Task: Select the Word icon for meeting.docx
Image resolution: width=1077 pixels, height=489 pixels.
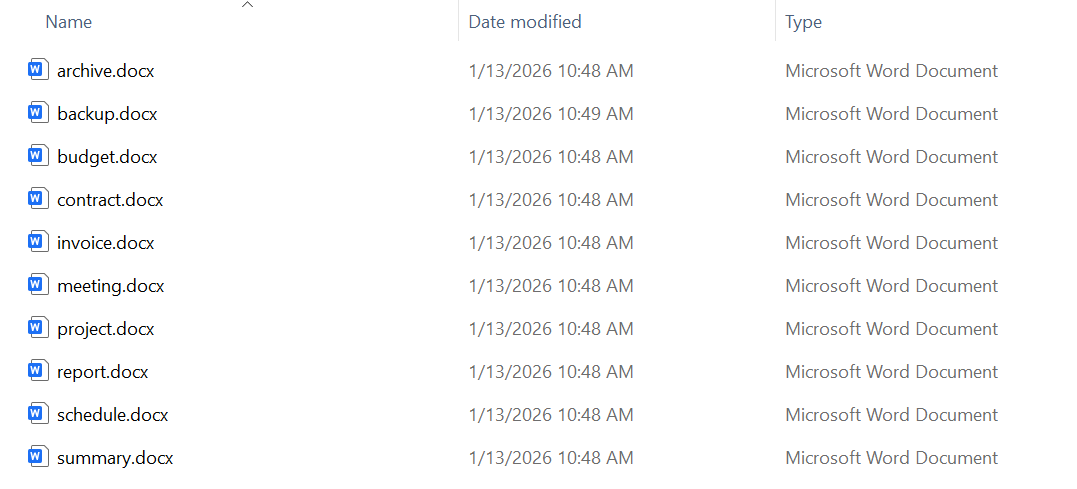Action: click(x=38, y=285)
